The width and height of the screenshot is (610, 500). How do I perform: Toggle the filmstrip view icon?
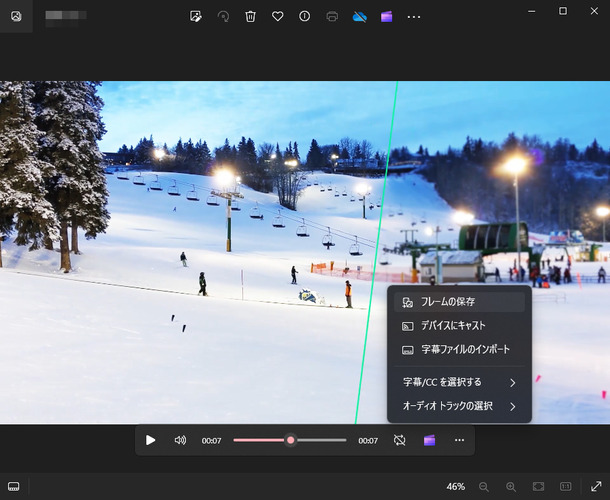(14, 486)
